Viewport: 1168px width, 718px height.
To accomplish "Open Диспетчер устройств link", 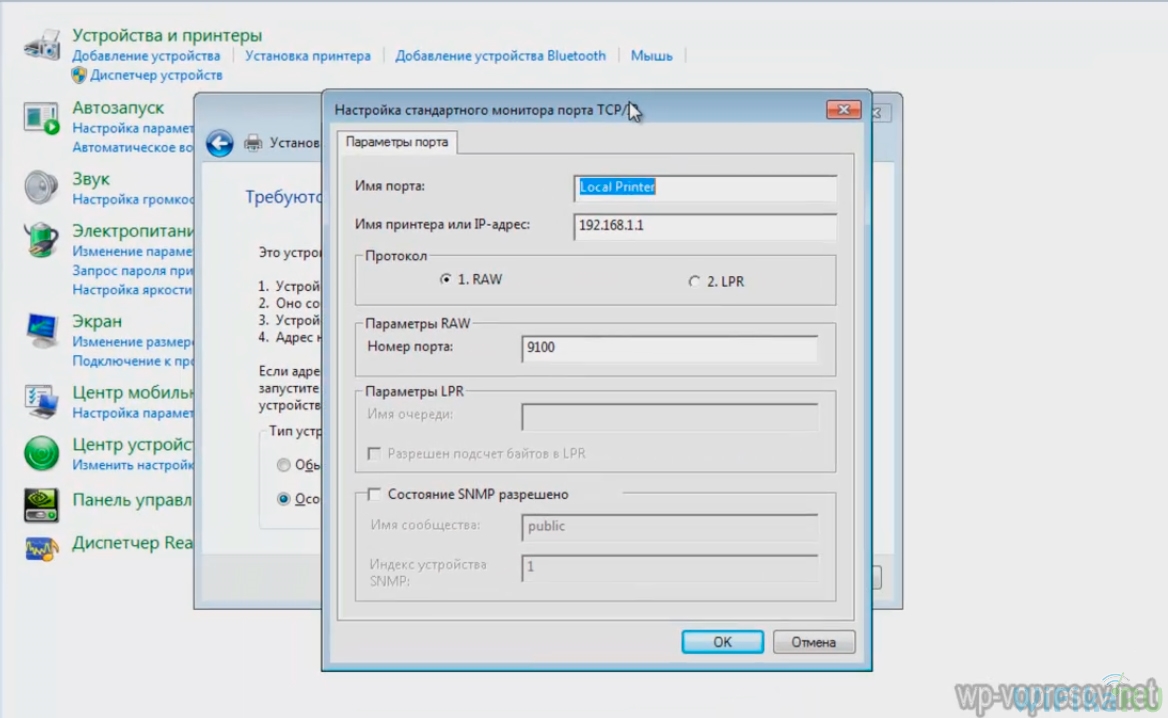I will tap(156, 75).
